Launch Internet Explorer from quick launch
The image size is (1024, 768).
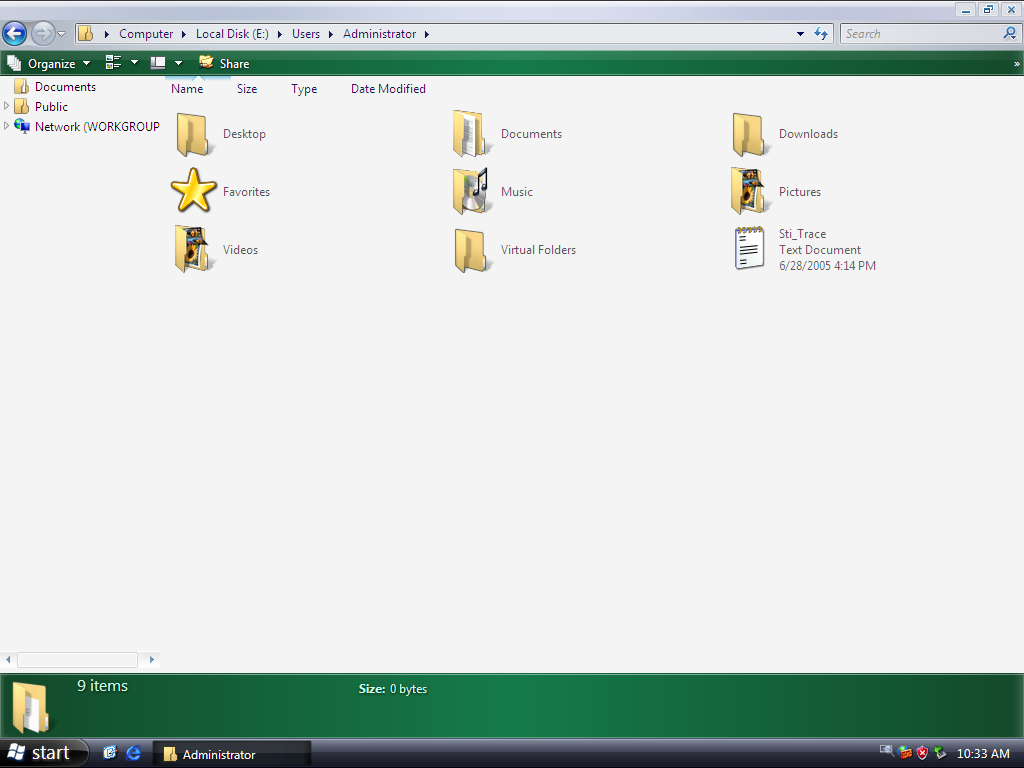133,754
